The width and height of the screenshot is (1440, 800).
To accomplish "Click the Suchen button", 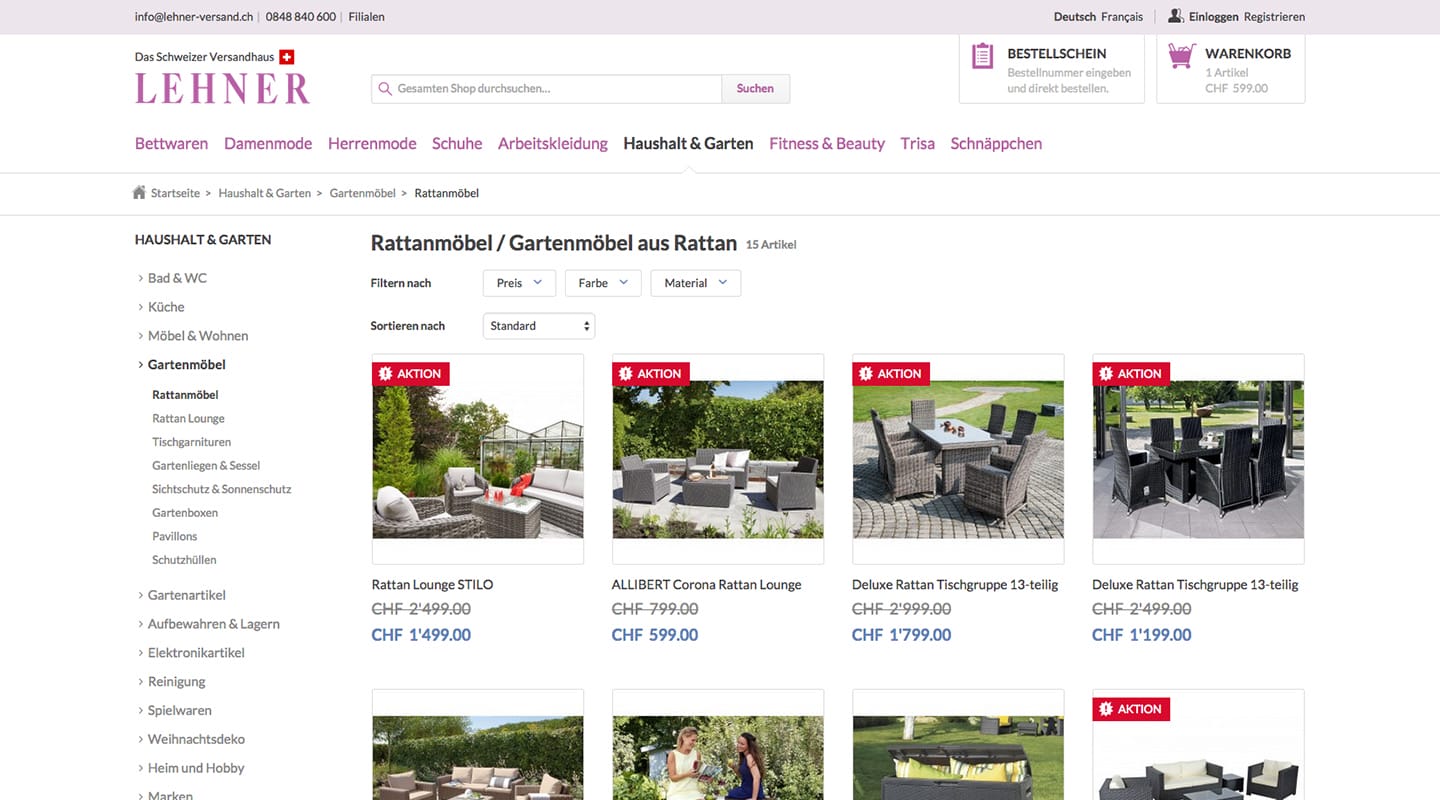I will [x=755, y=88].
